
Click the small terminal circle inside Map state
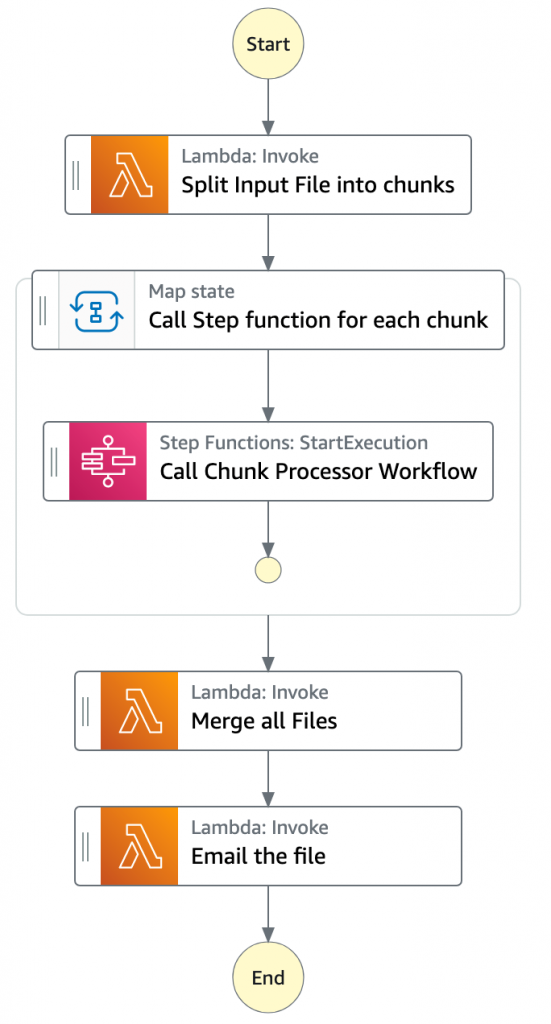coord(268,570)
